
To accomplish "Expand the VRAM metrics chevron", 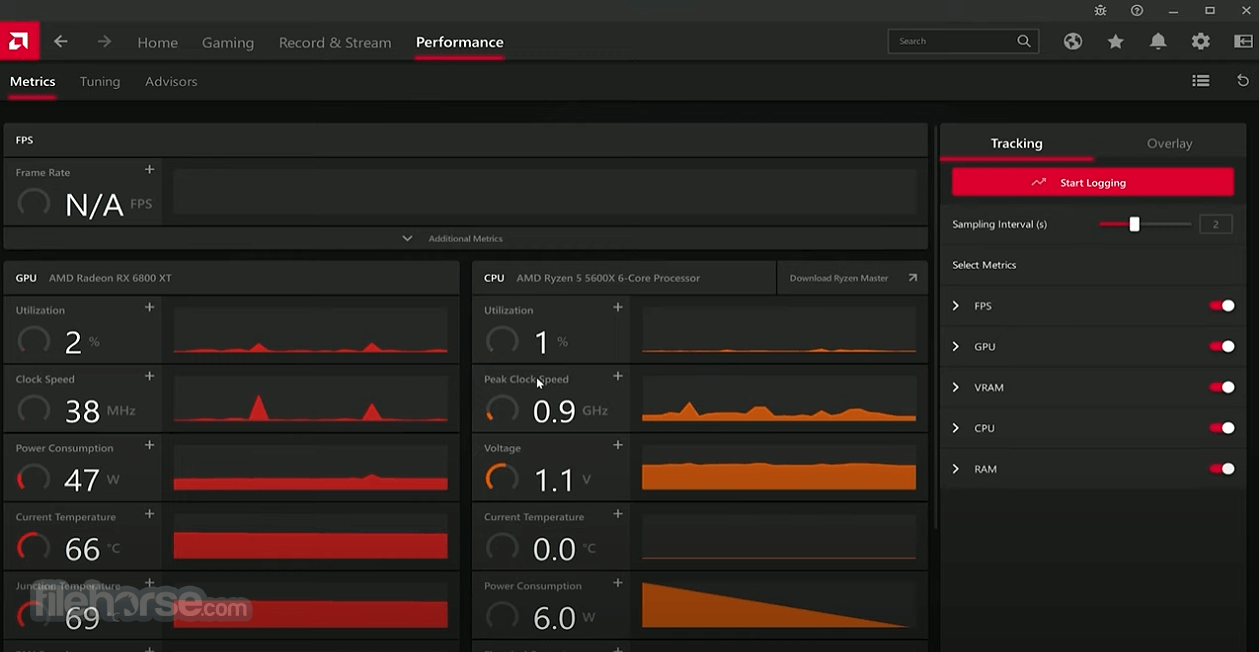I will [x=956, y=387].
